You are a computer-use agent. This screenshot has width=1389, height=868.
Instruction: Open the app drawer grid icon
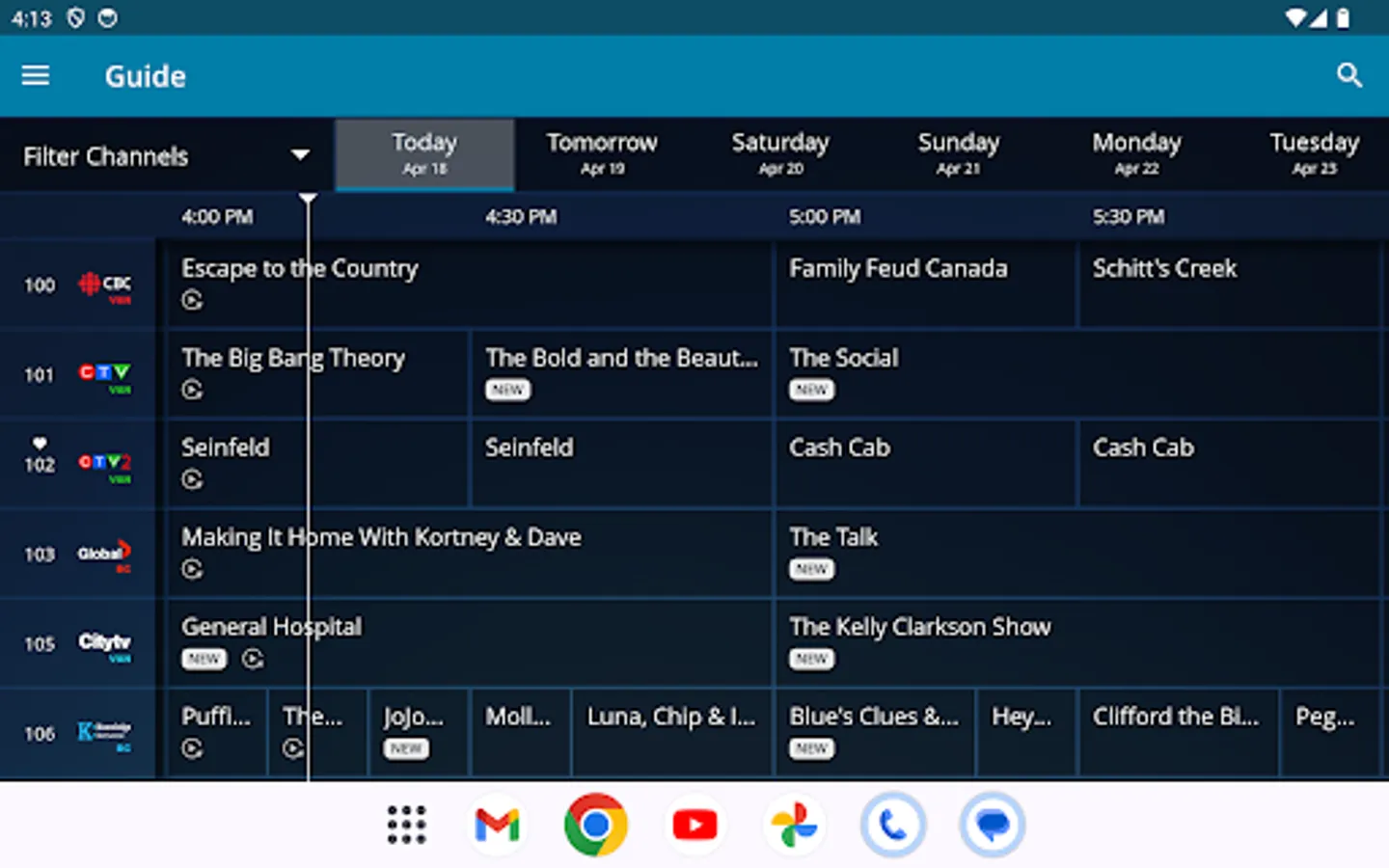tap(406, 825)
